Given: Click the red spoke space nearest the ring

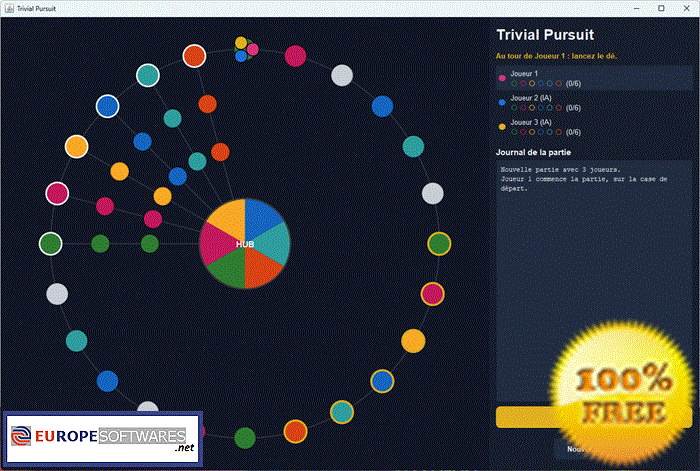Looking at the screenshot, I should coord(208,104).
